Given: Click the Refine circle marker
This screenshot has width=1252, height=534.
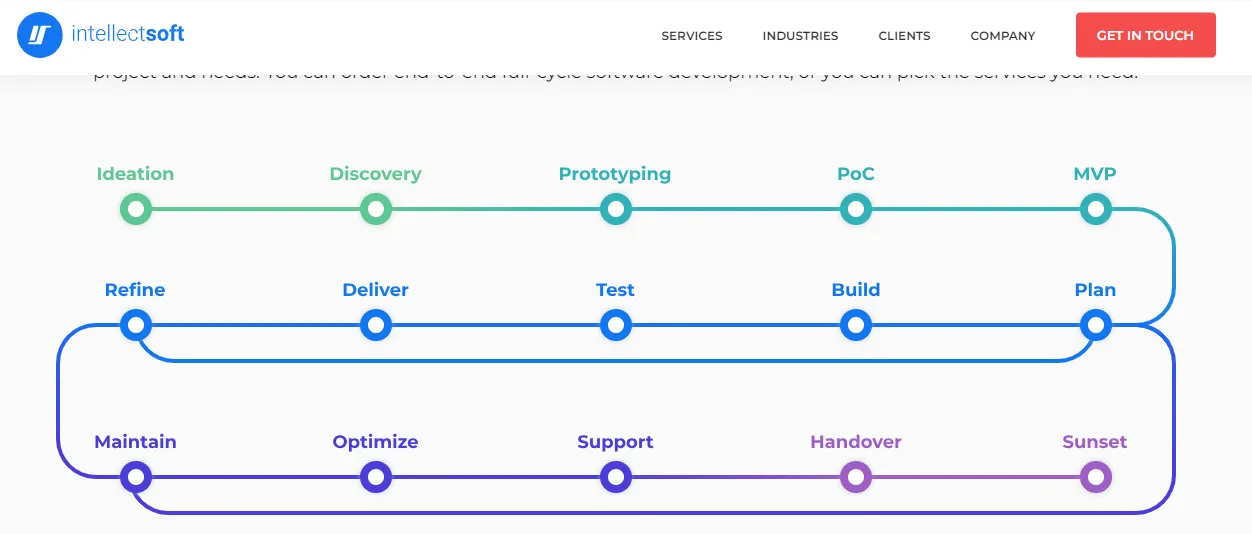Looking at the screenshot, I should [x=135, y=325].
